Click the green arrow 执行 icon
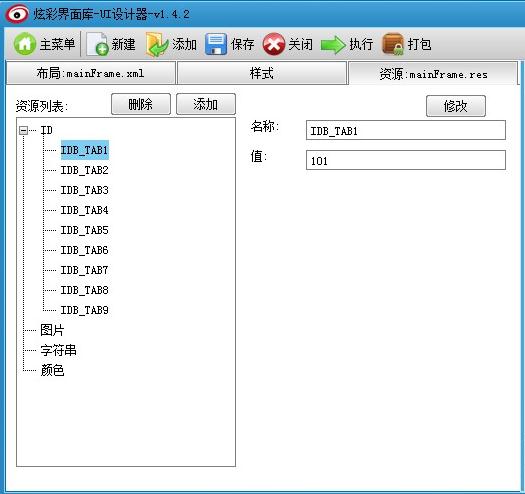The height and width of the screenshot is (494, 525). [333, 45]
